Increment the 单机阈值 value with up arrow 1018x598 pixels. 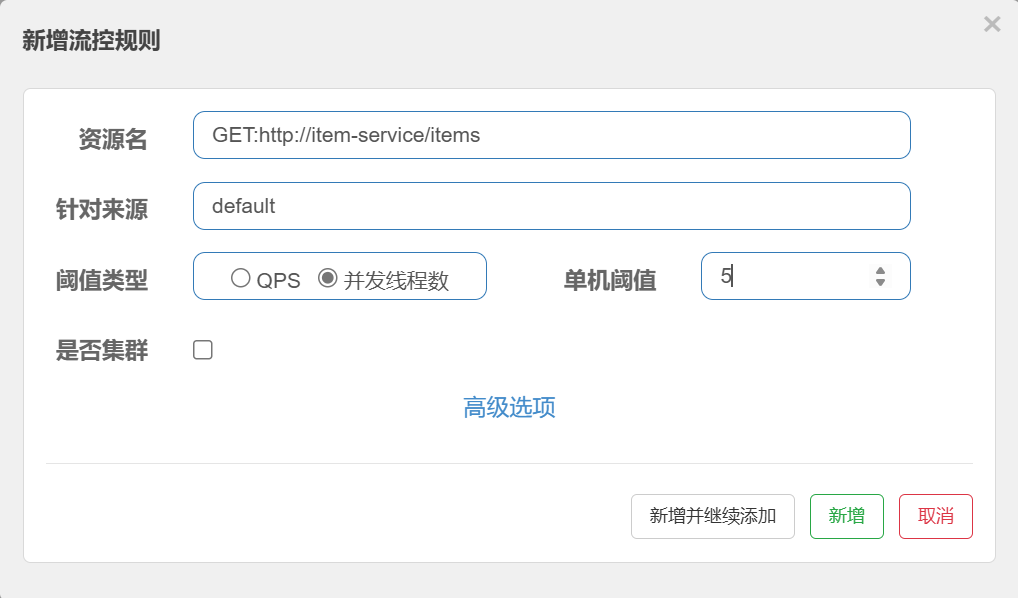click(880, 270)
